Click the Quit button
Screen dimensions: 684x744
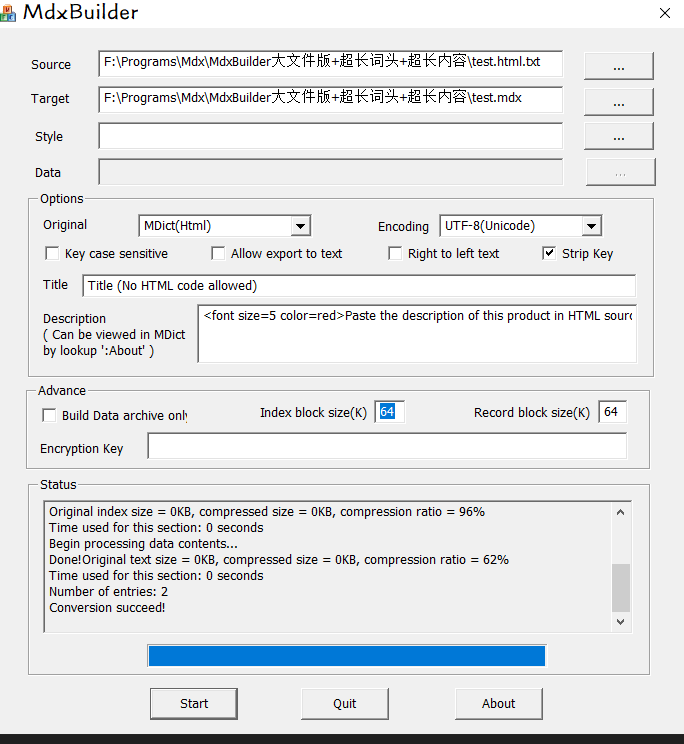345,703
